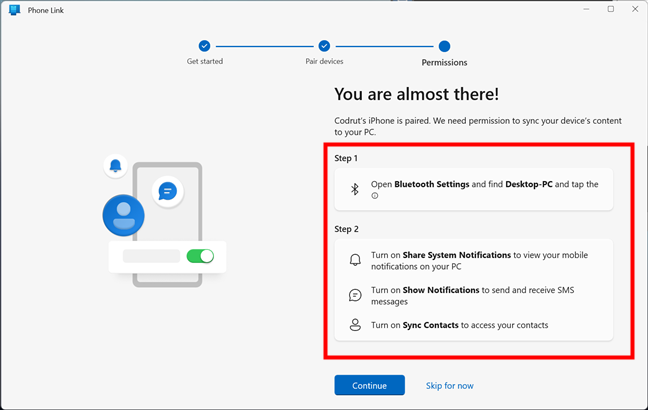Click the 'Phone Link' window title
This screenshot has height=410, width=648.
coord(46,10)
